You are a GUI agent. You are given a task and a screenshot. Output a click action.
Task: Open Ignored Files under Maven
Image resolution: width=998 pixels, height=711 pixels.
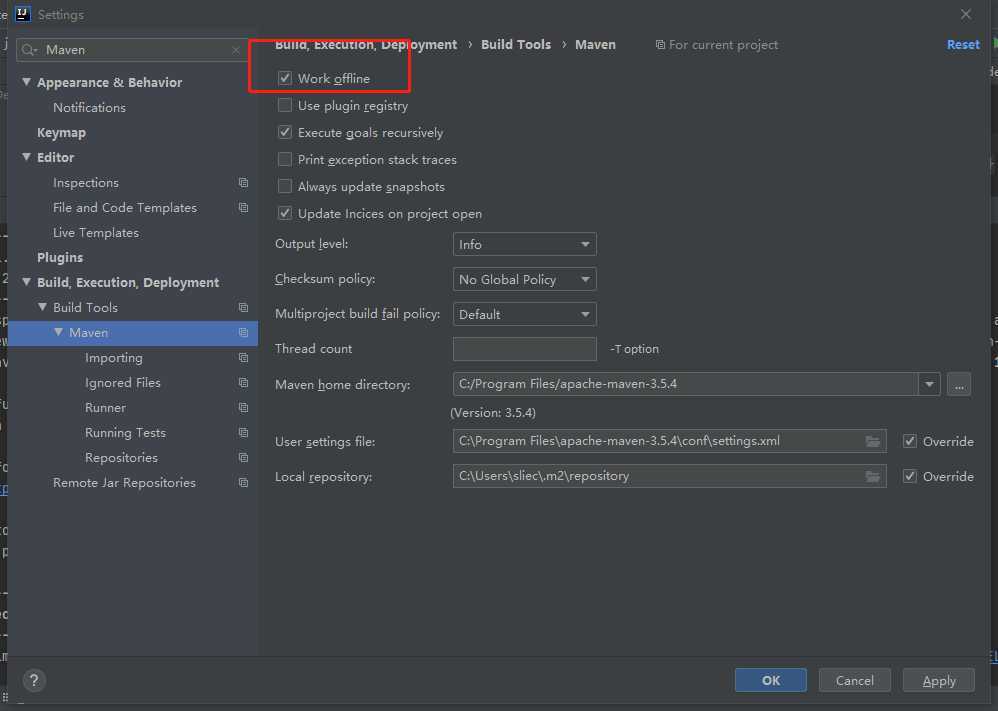(122, 383)
